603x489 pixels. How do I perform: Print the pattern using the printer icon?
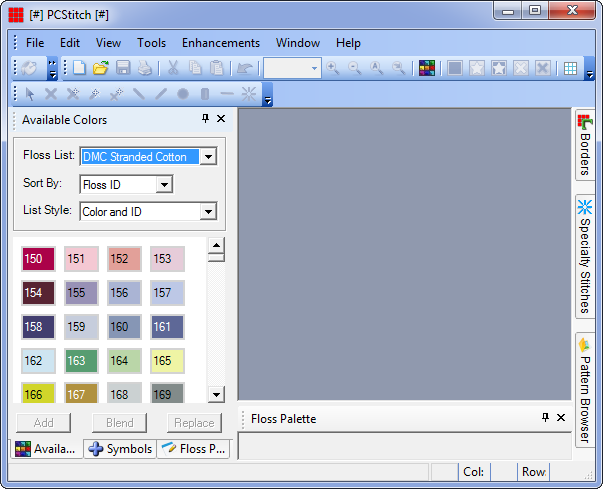[145, 68]
